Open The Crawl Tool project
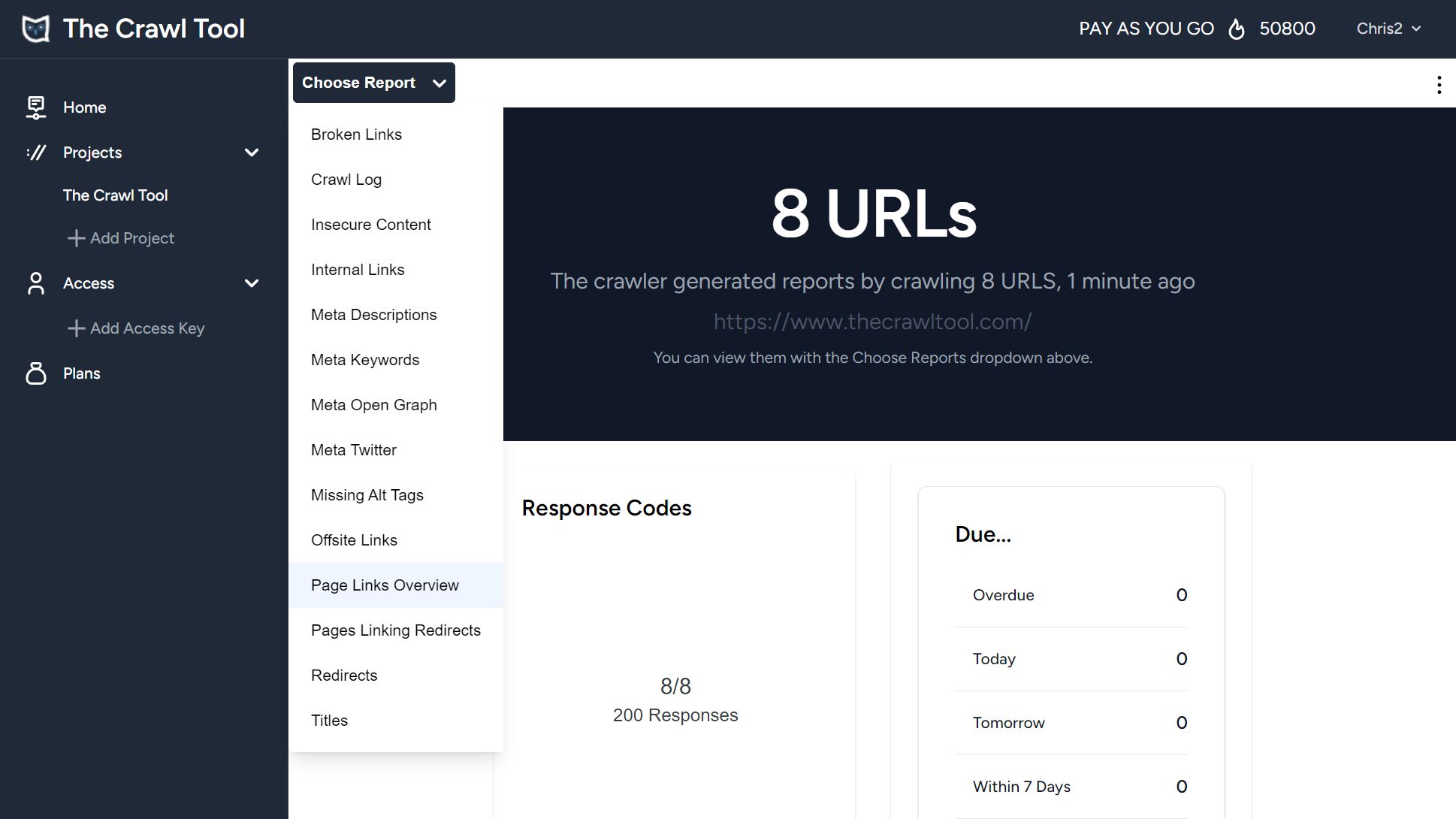 (x=115, y=195)
